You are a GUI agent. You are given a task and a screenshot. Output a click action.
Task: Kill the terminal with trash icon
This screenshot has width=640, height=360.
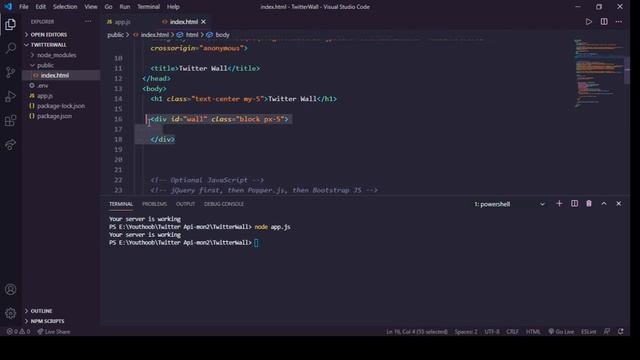(589, 204)
